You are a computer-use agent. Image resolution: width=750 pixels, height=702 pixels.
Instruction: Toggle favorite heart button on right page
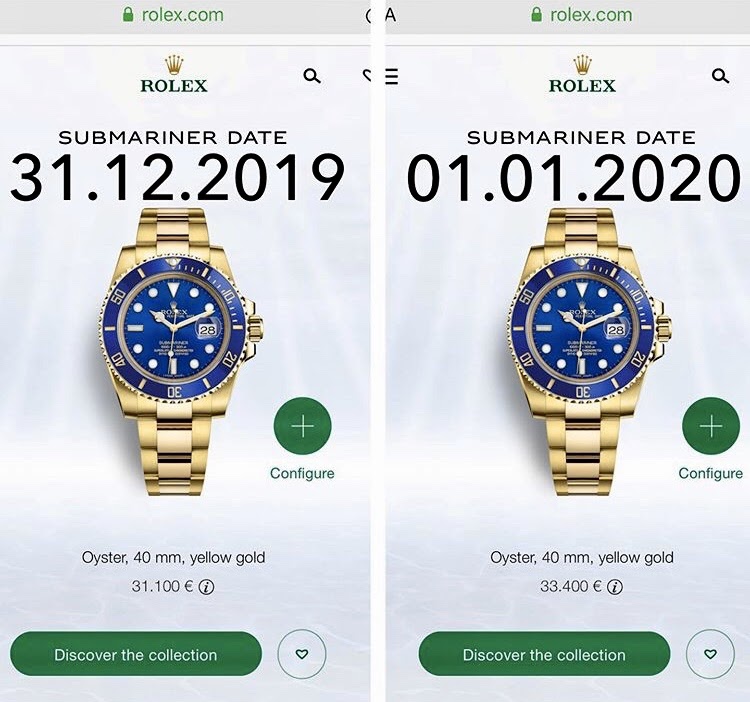click(710, 654)
